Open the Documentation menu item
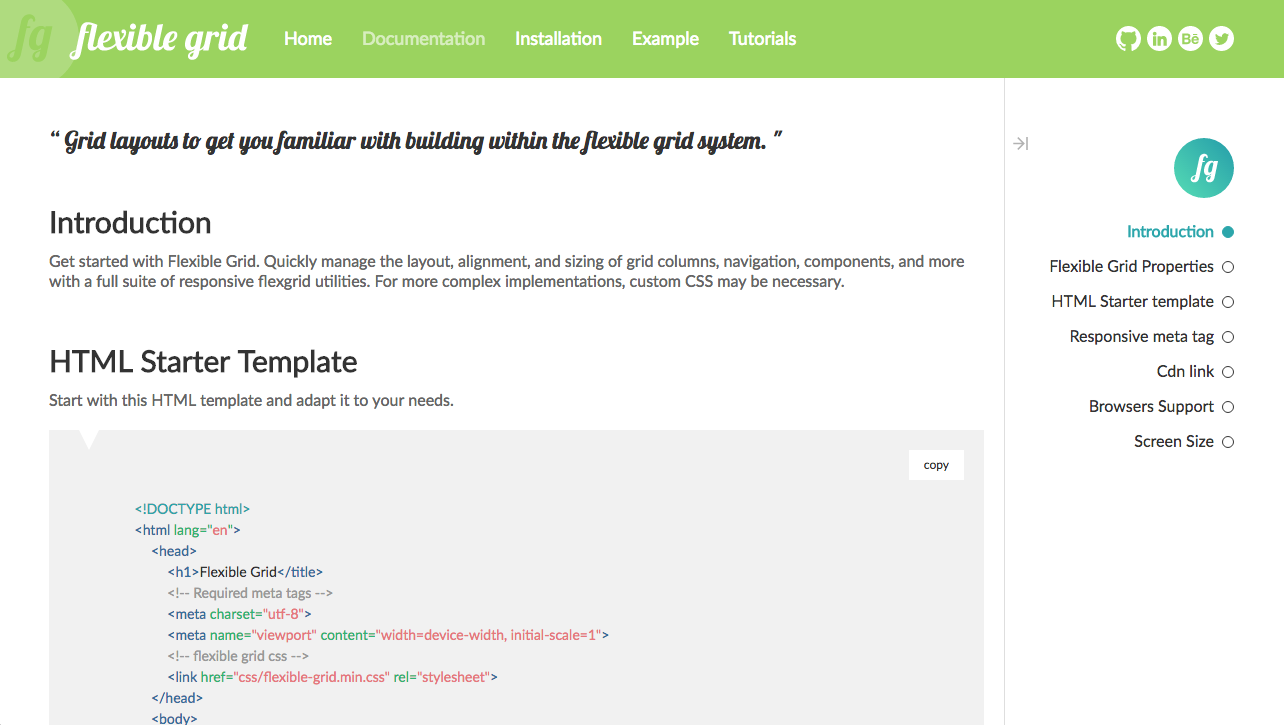This screenshot has height=725, width=1284. [423, 38]
